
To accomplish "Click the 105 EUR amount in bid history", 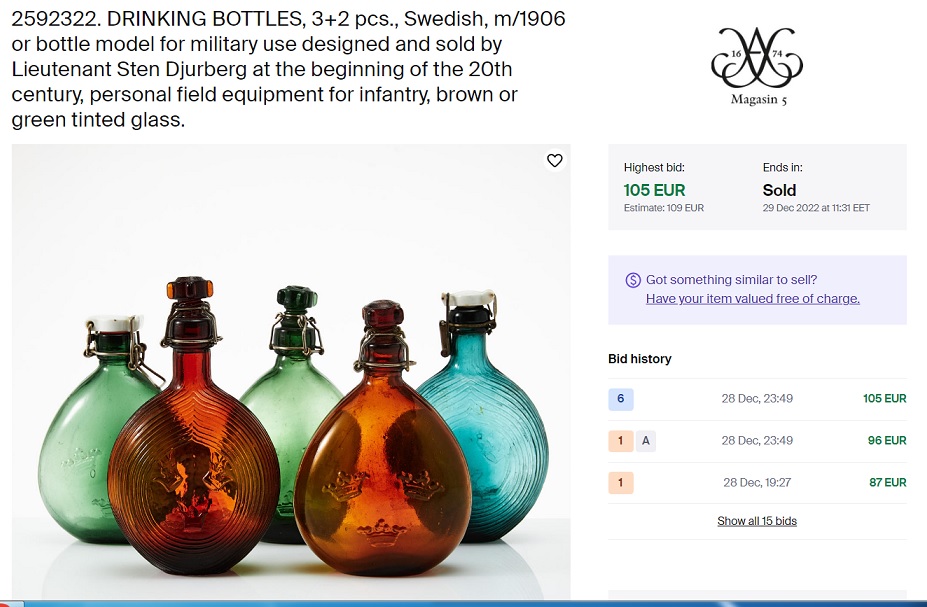I will [884, 399].
